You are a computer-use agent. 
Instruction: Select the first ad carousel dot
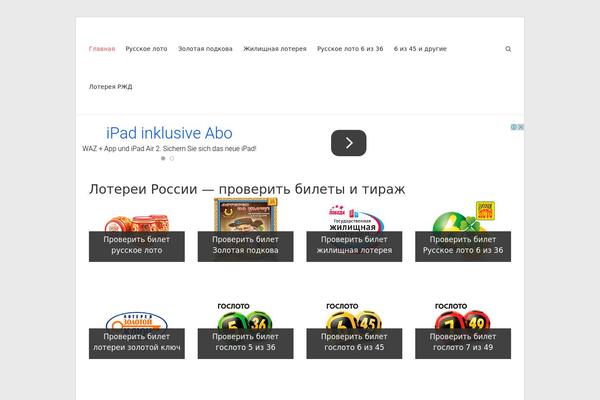[163, 158]
